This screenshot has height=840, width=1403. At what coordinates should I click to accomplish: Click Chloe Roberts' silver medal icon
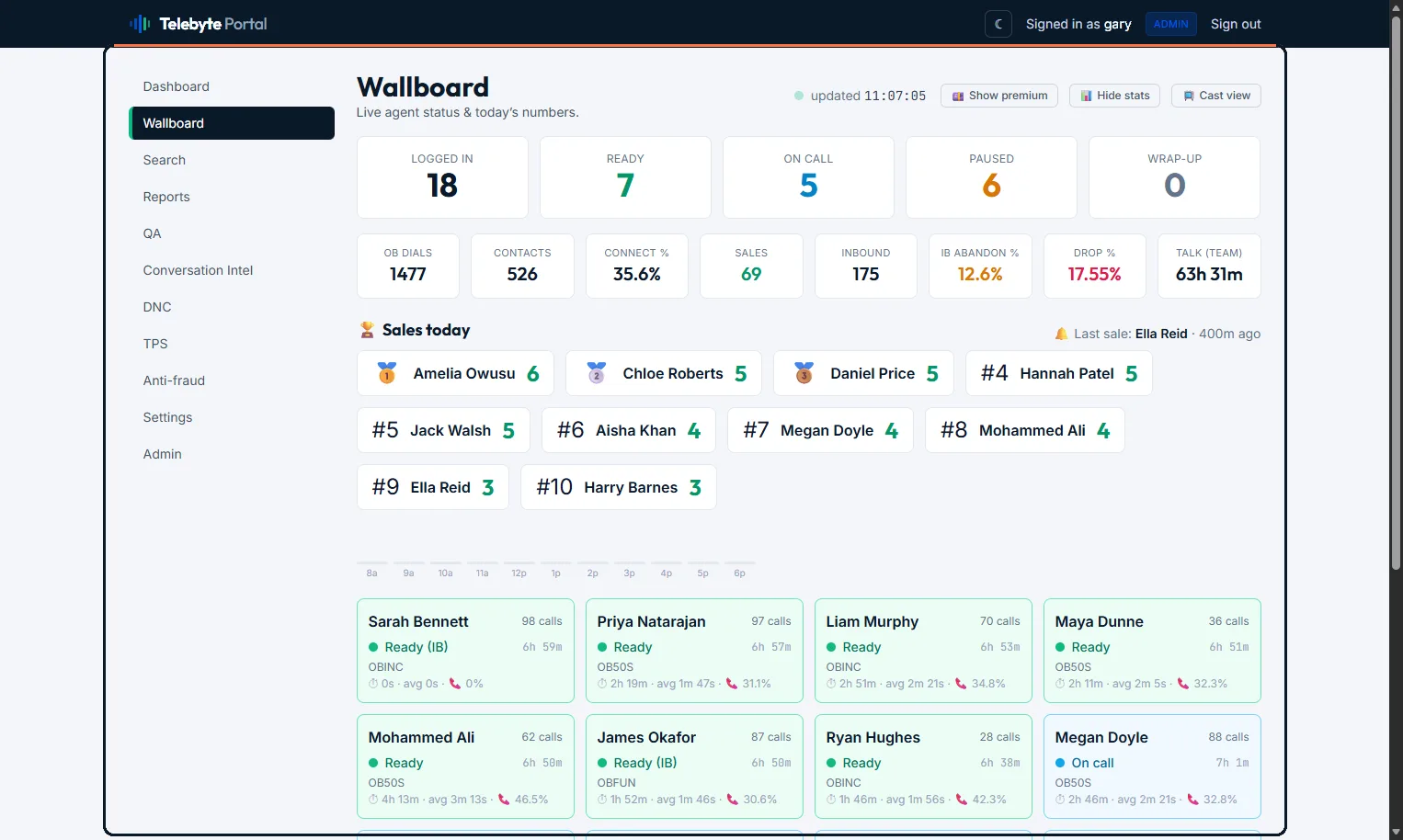tap(596, 373)
